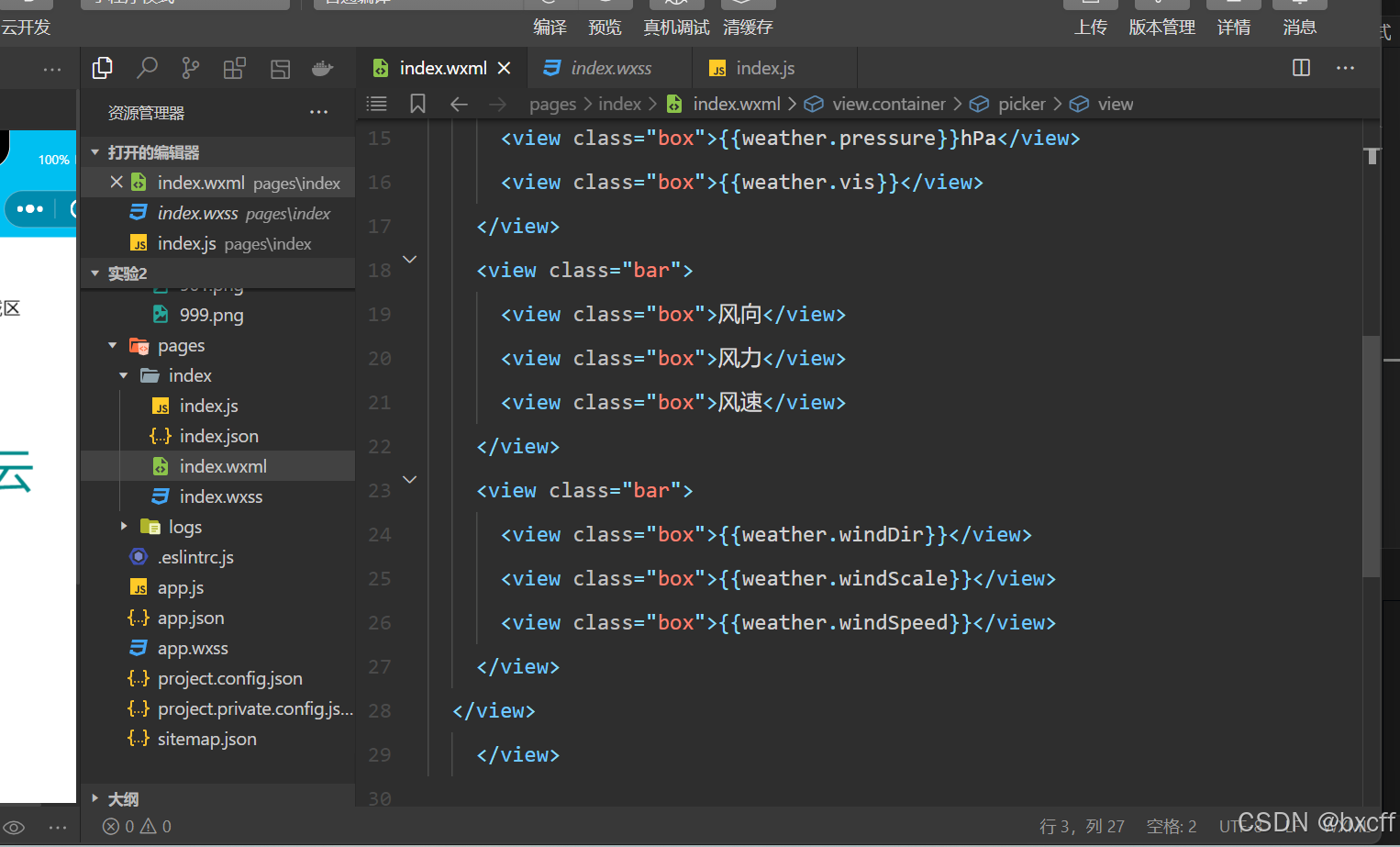Click the bookmark icon in breadcrumb bar
Screen dimensions: 1400x847
[417, 104]
